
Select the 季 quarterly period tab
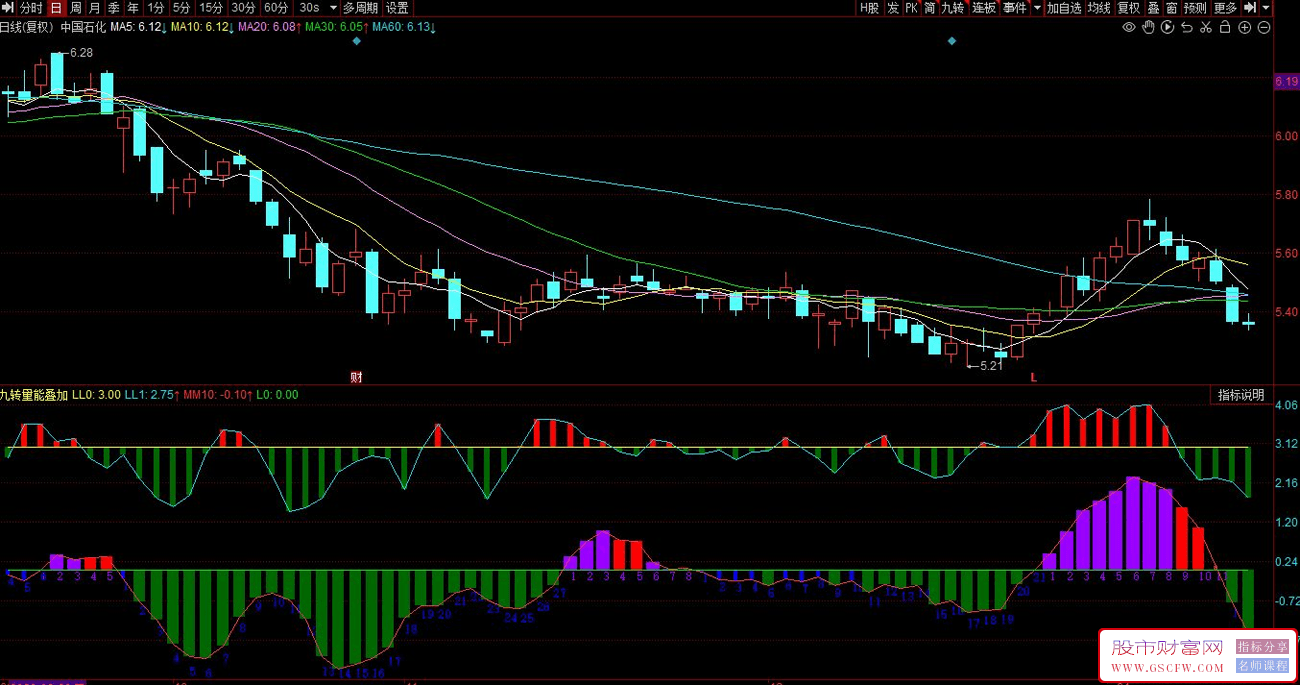click(x=113, y=7)
